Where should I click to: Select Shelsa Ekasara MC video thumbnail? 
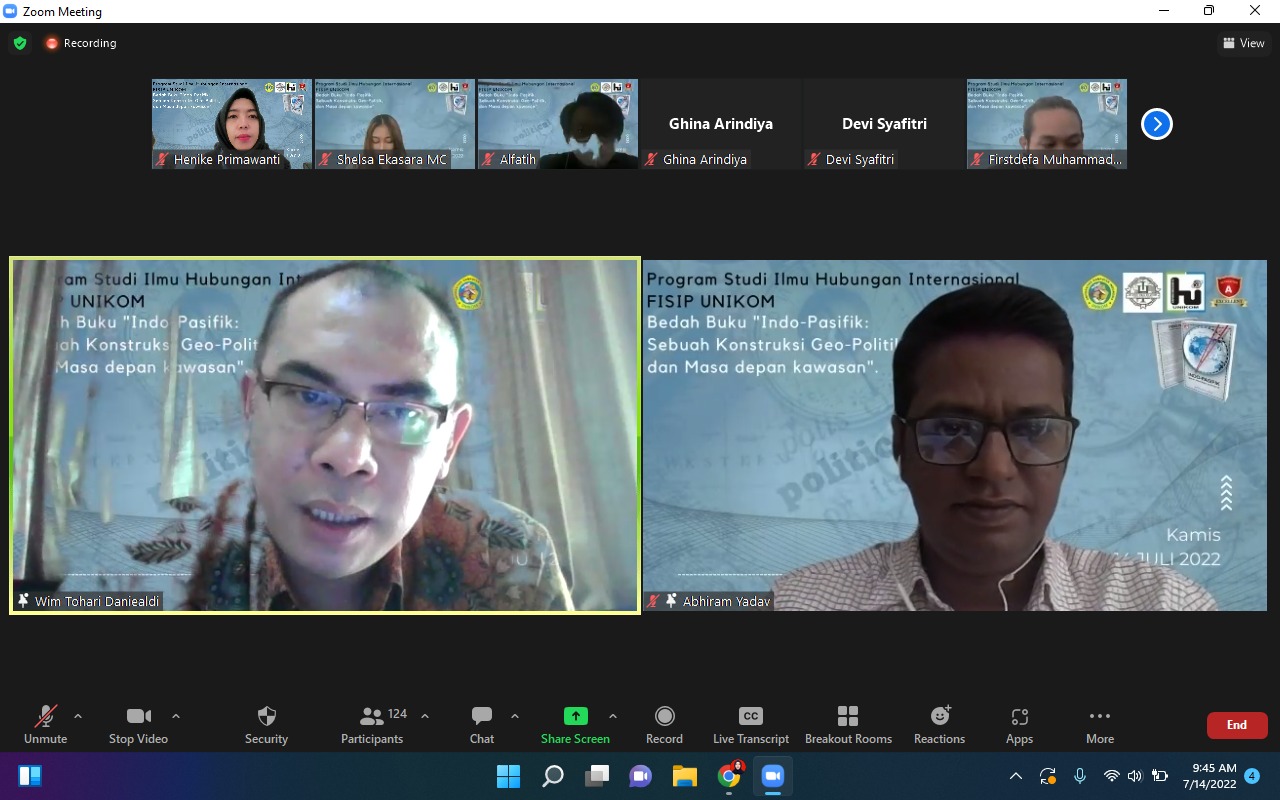point(395,124)
